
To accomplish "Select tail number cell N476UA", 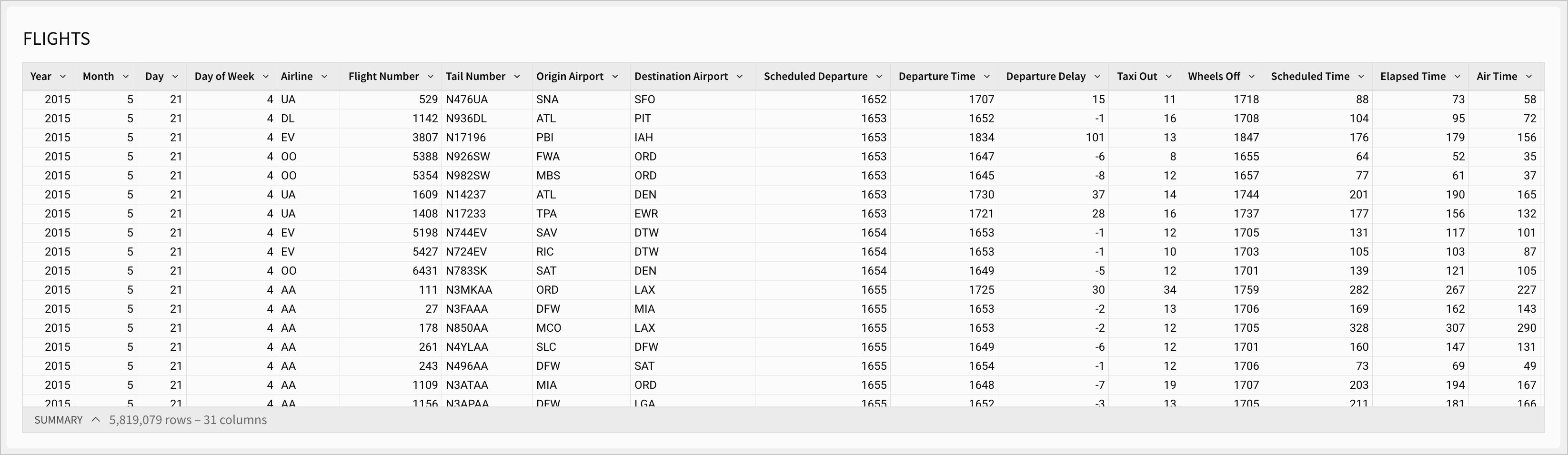I will pyautogui.click(x=467, y=100).
